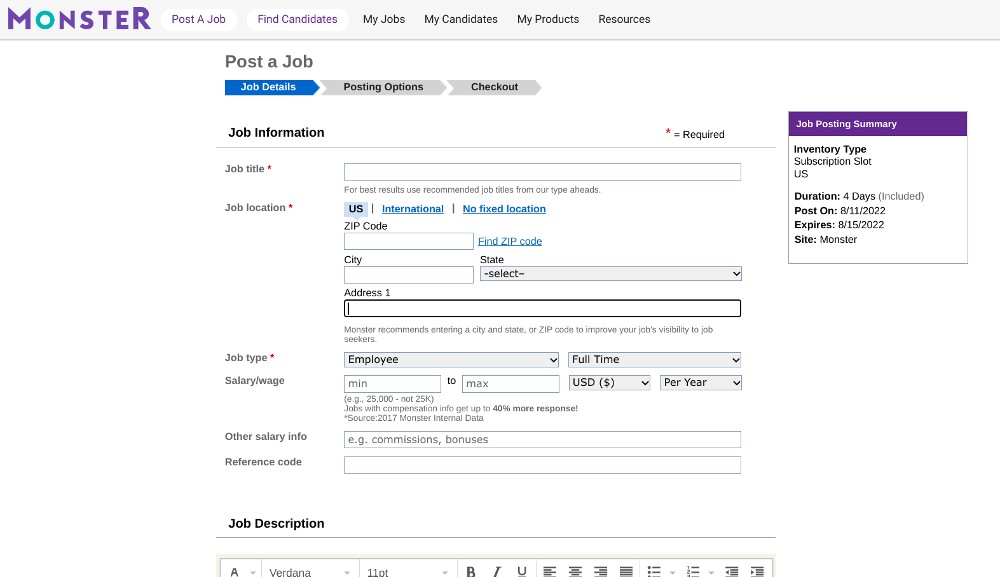Open the Verdana font family dropdown
This screenshot has width=1000, height=577.
pos(309,571)
